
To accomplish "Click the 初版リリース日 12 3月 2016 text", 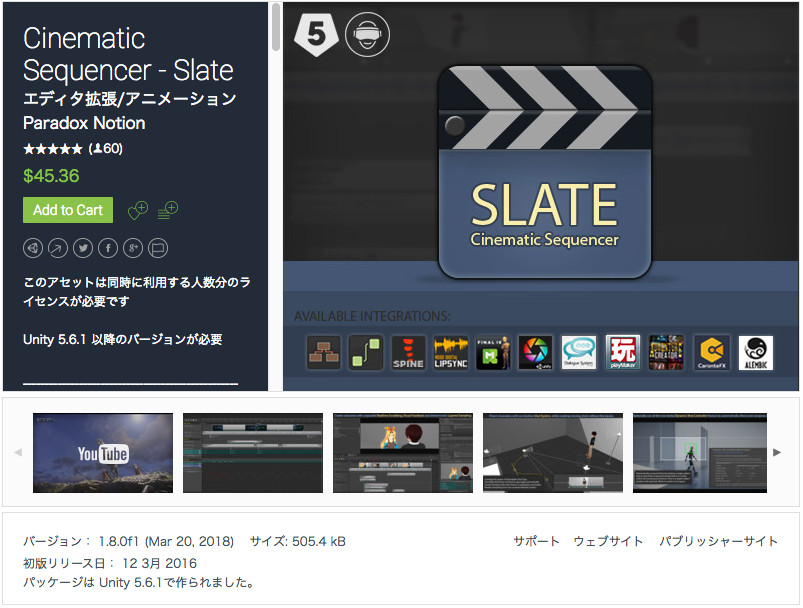I will 110,563.
